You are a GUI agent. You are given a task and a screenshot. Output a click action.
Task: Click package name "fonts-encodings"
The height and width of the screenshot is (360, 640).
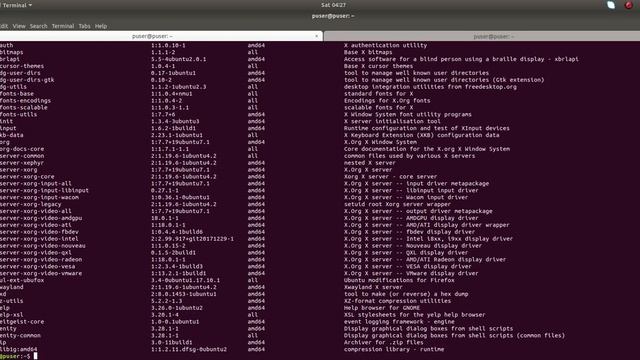25,101
